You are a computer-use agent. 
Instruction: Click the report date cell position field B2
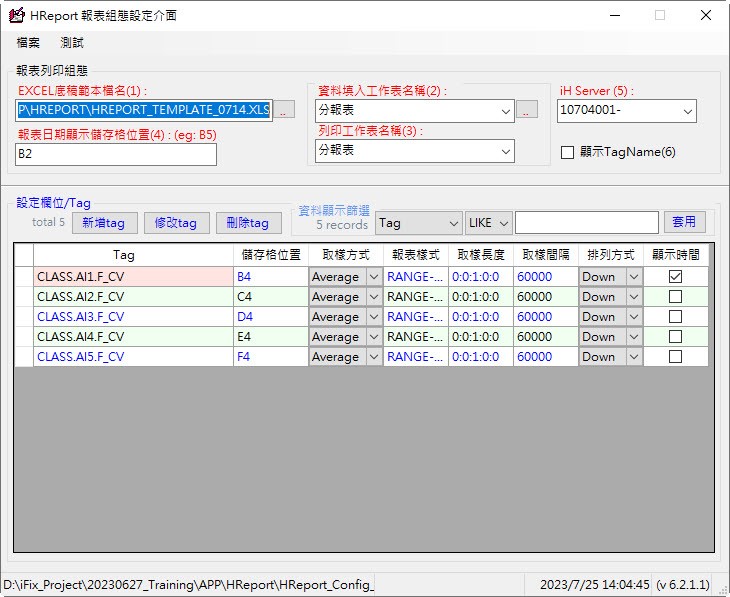(x=115, y=154)
